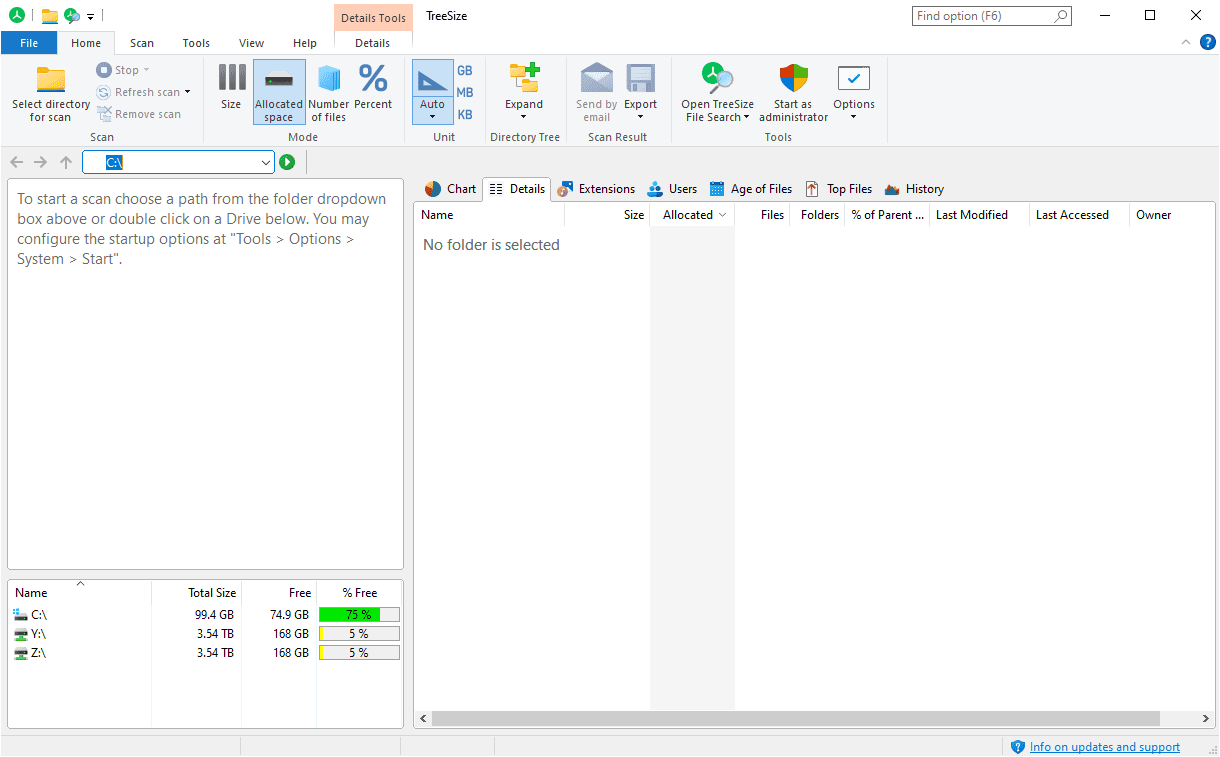
Task: Open the View ribbon tab
Action: [252, 43]
